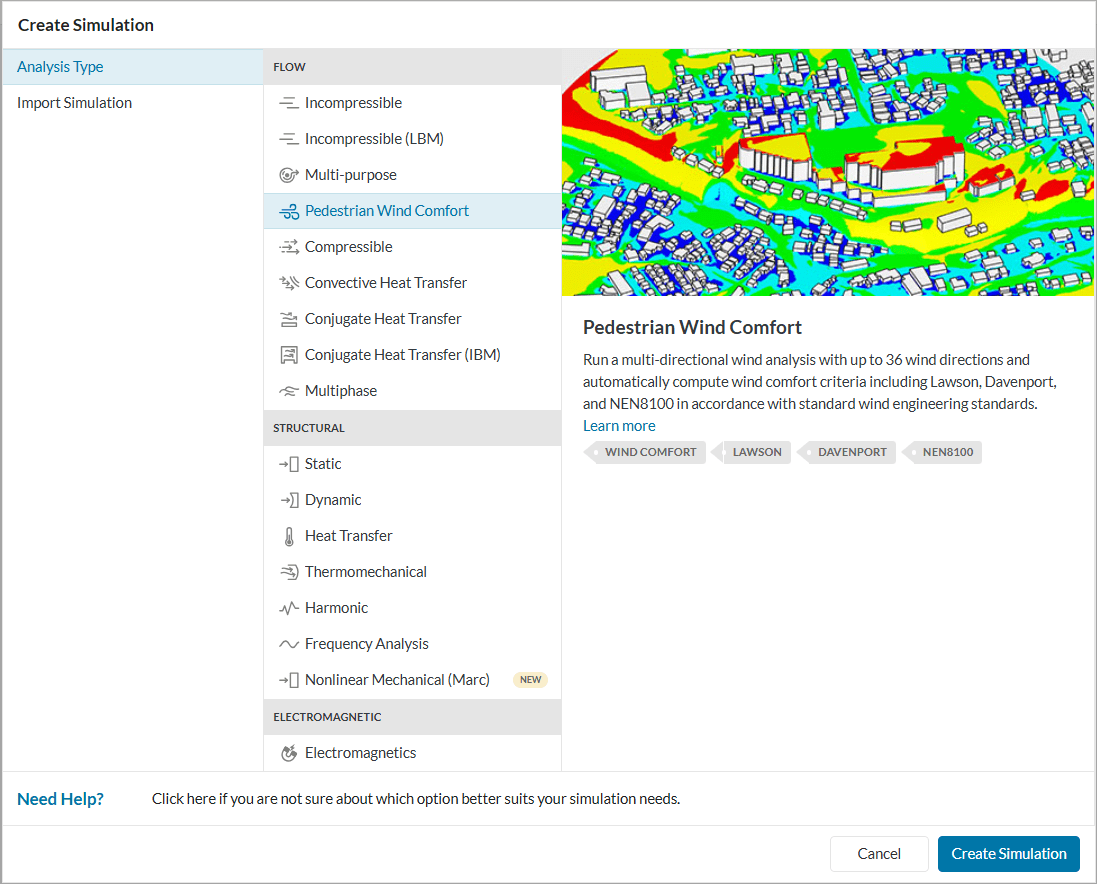Open the Learn more link
The height and width of the screenshot is (884, 1097).
[618, 425]
